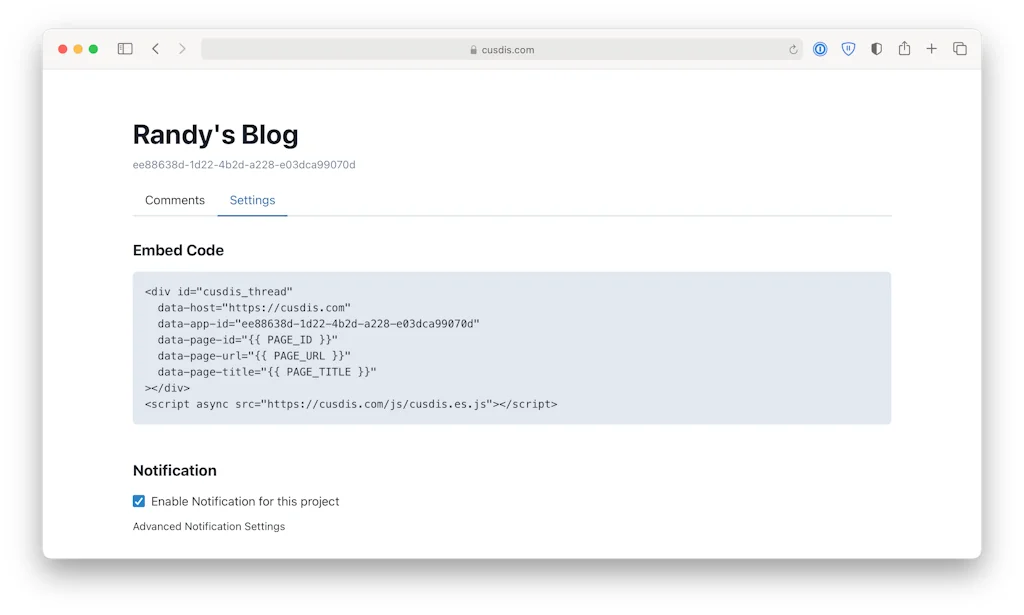Open the Settings tab
The height and width of the screenshot is (615, 1024).
252,200
